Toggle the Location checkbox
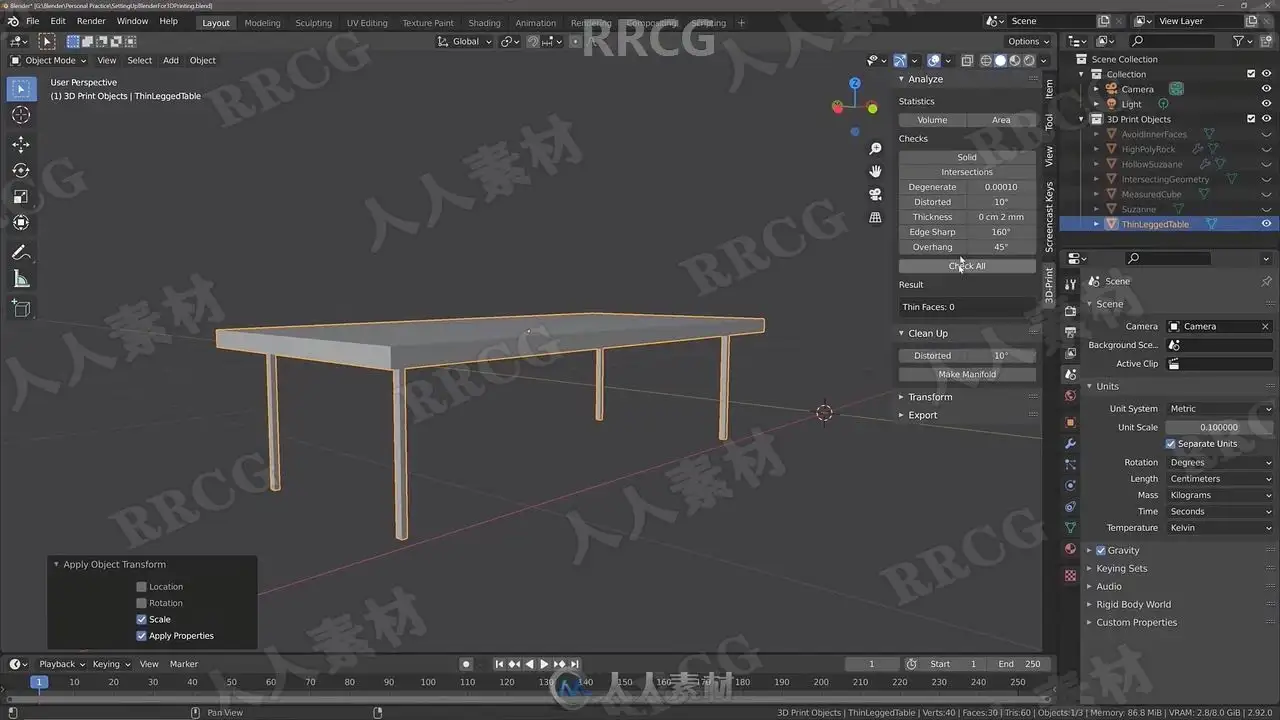1280x720 pixels. tap(141, 587)
